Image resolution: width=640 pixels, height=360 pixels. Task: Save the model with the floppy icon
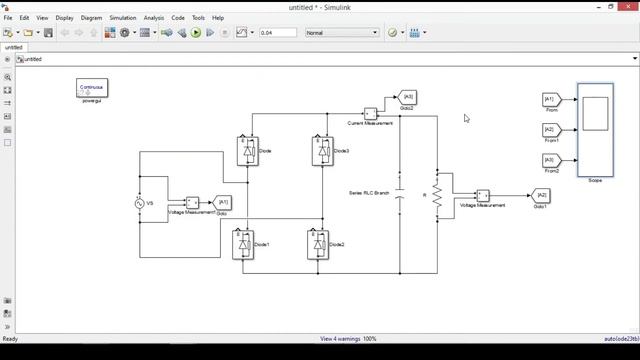[48, 33]
